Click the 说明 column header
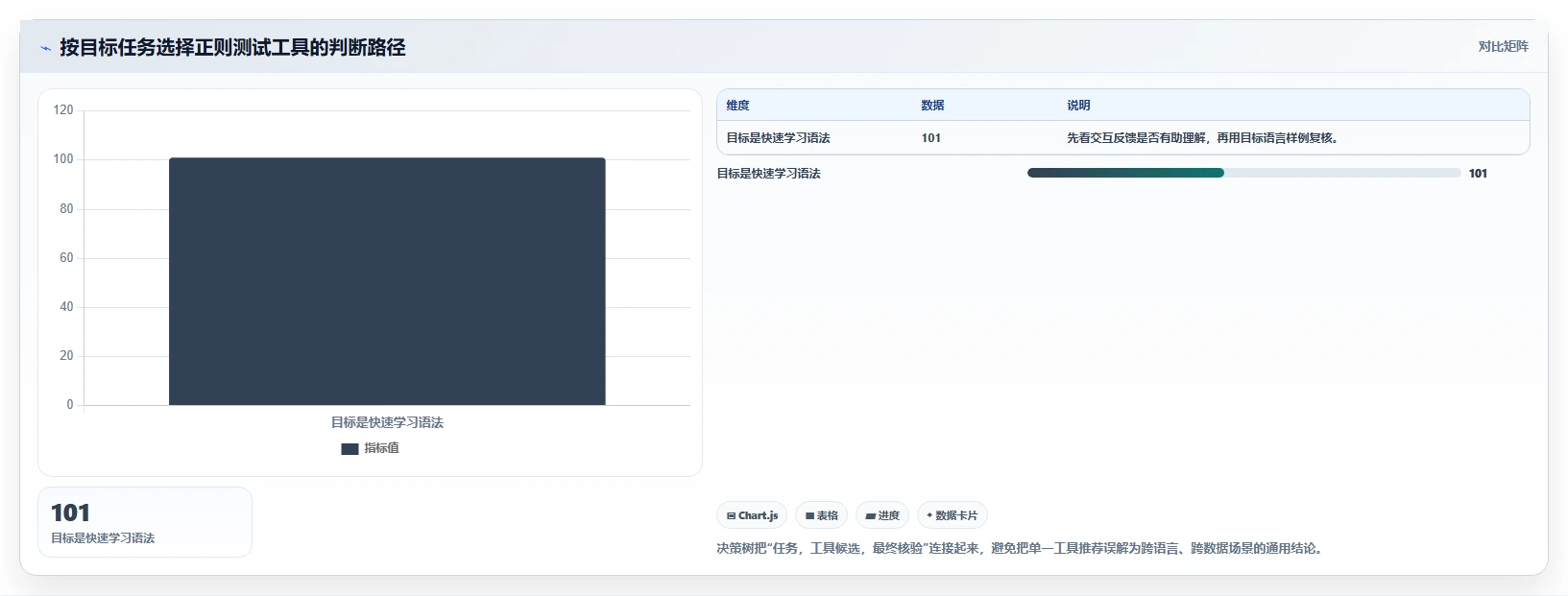1568x596 pixels. tap(1078, 106)
